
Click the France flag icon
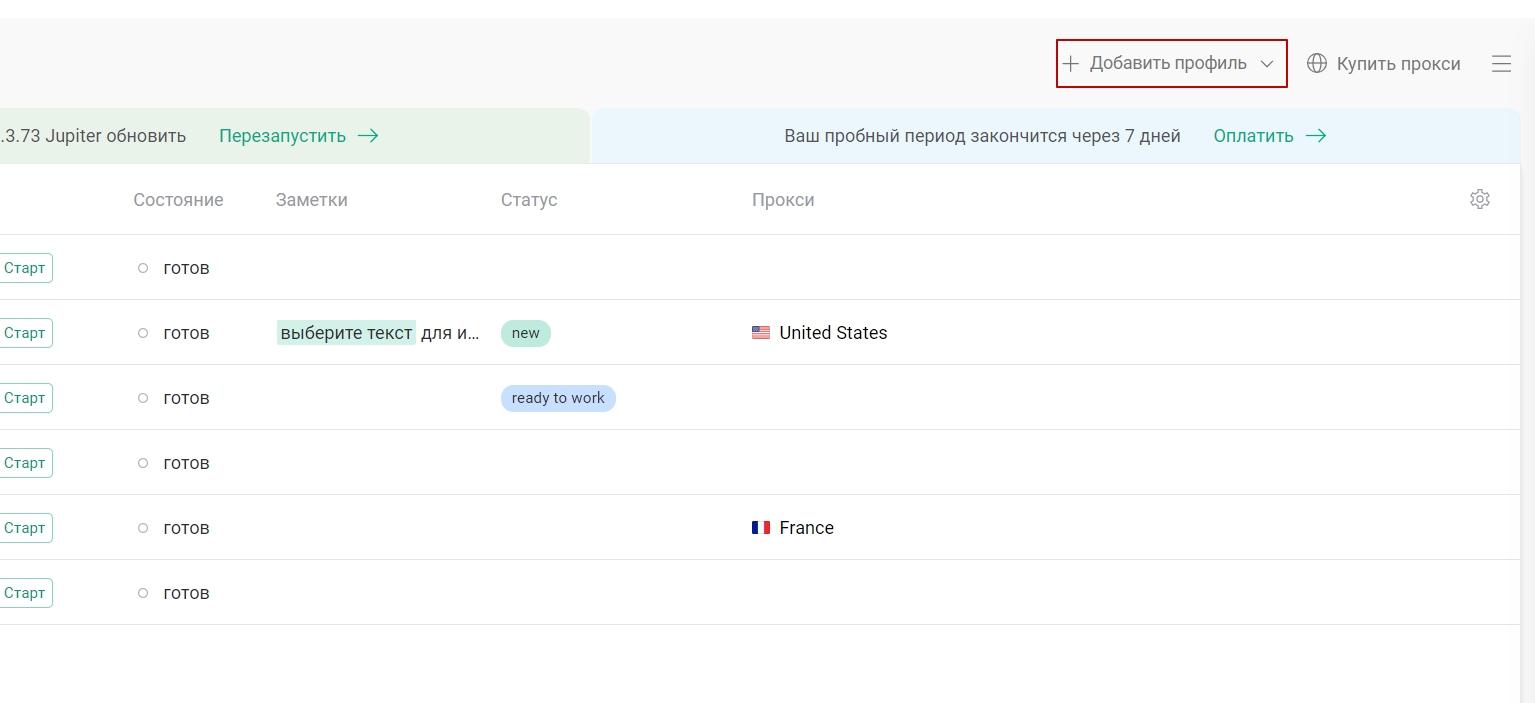point(761,528)
